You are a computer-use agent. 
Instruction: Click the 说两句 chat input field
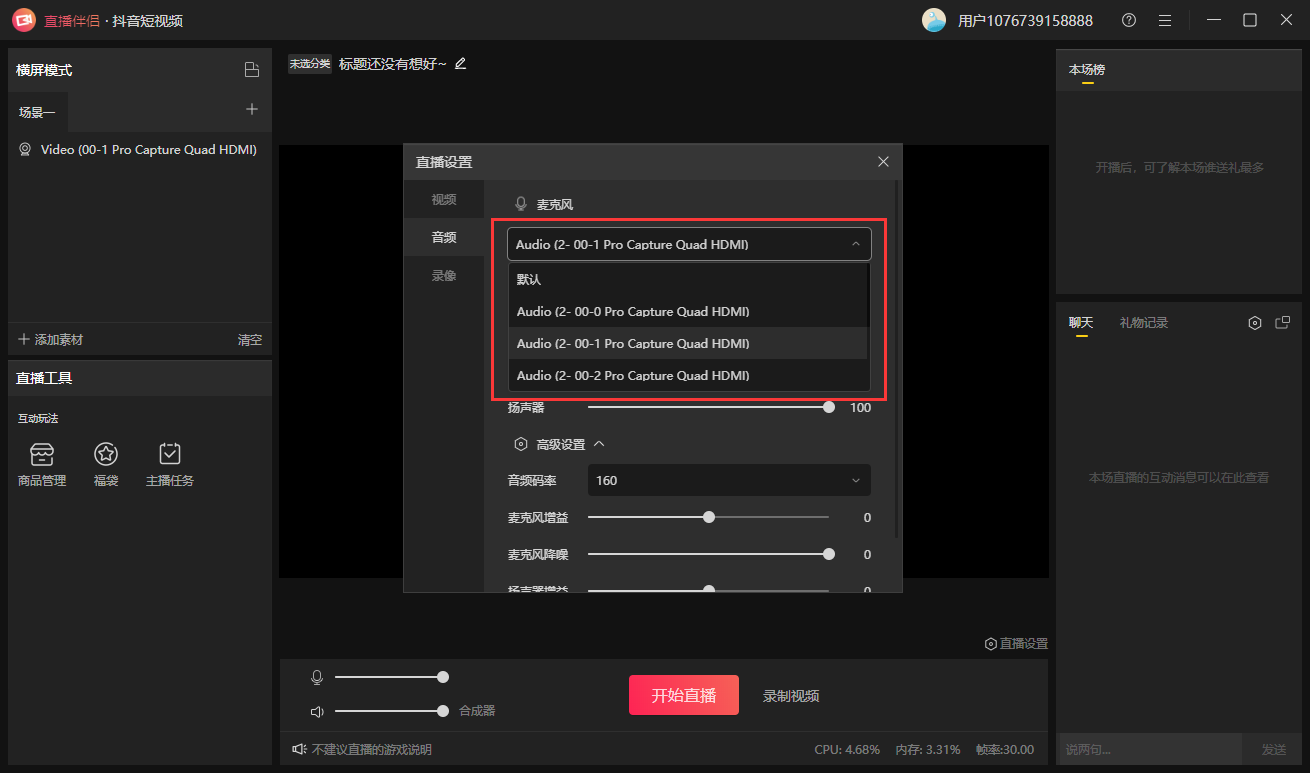click(1150, 749)
